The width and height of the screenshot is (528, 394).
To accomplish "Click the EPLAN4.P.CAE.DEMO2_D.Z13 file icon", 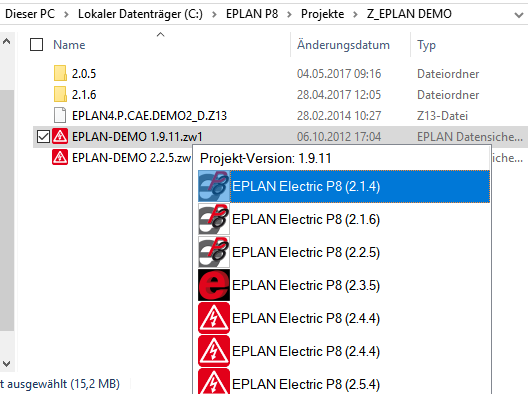I will tap(60, 115).
